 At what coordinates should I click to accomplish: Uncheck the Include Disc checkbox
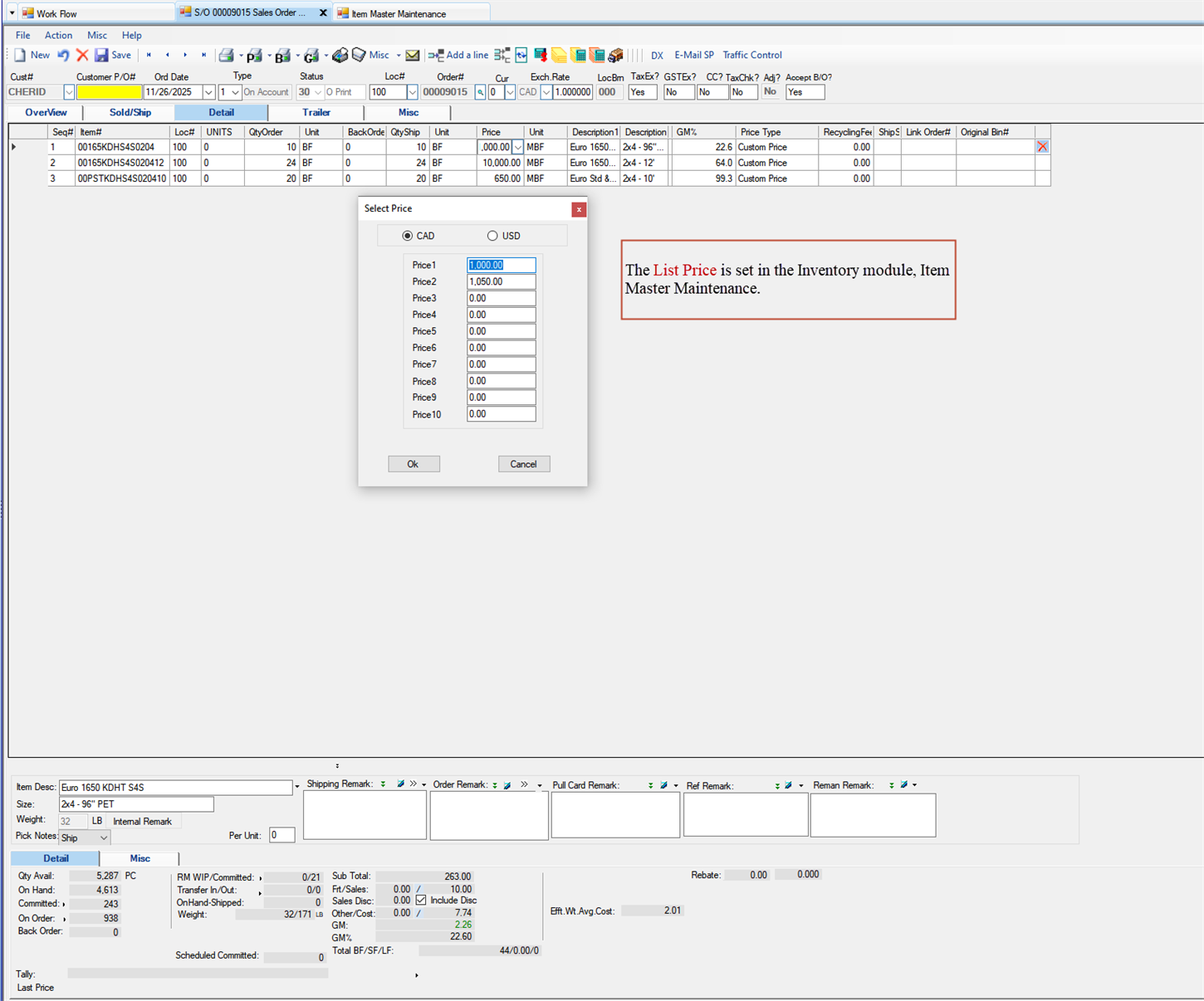420,900
